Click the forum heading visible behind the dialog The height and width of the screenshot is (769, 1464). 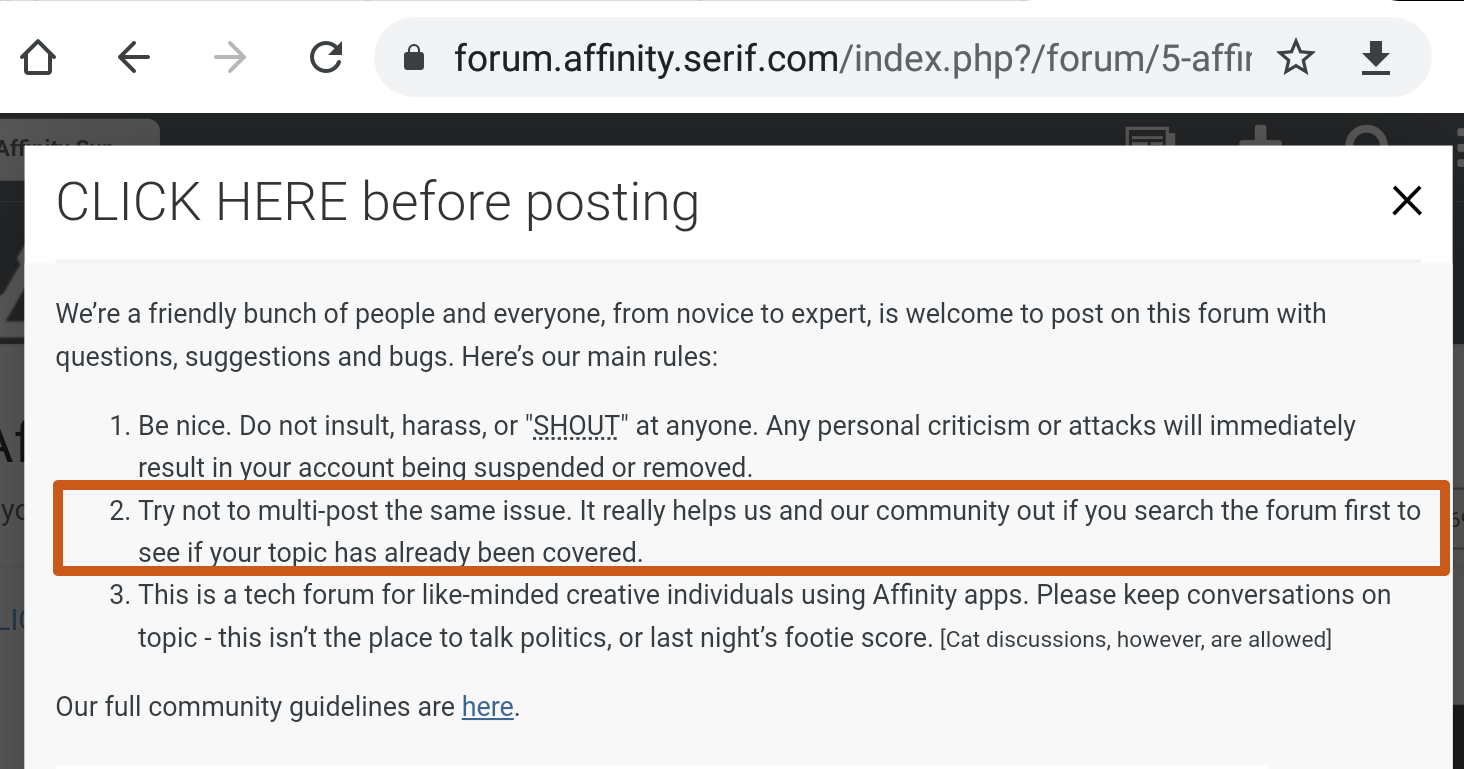tap(10, 437)
